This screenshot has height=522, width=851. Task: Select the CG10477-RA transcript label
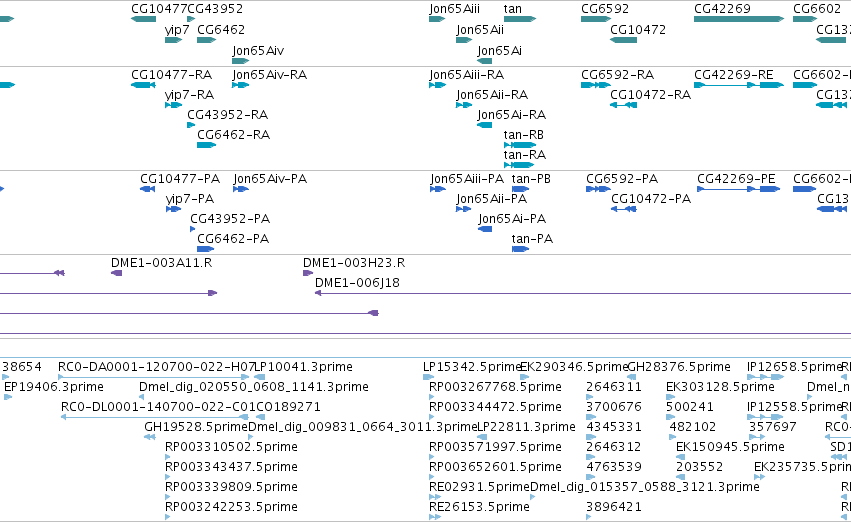pos(172,74)
